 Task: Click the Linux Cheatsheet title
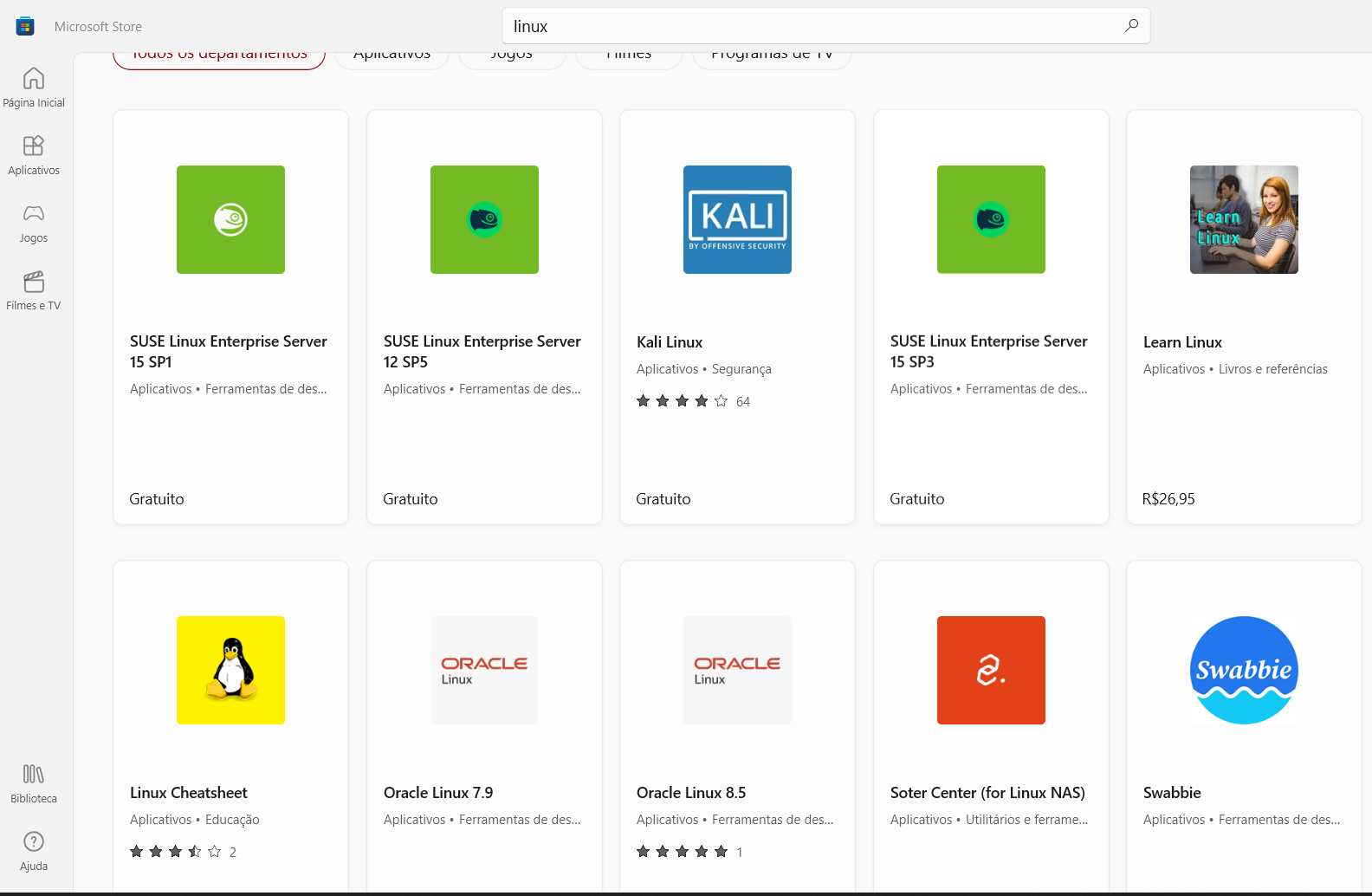[x=189, y=793]
